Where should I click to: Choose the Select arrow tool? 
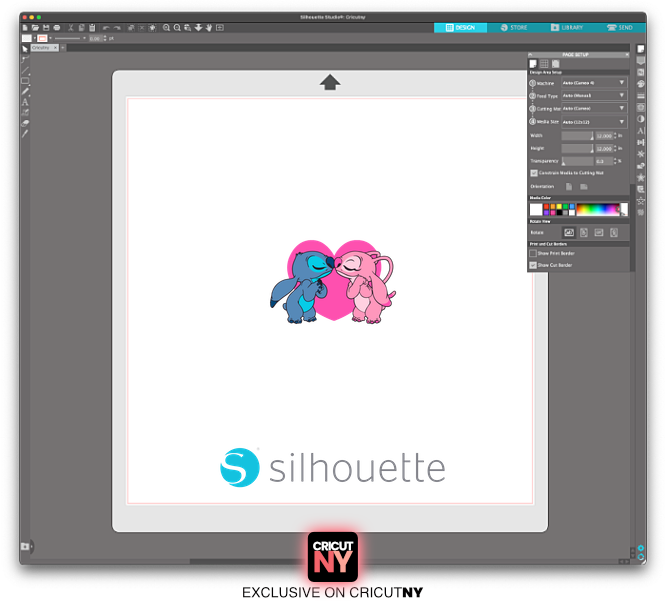(x=25, y=49)
